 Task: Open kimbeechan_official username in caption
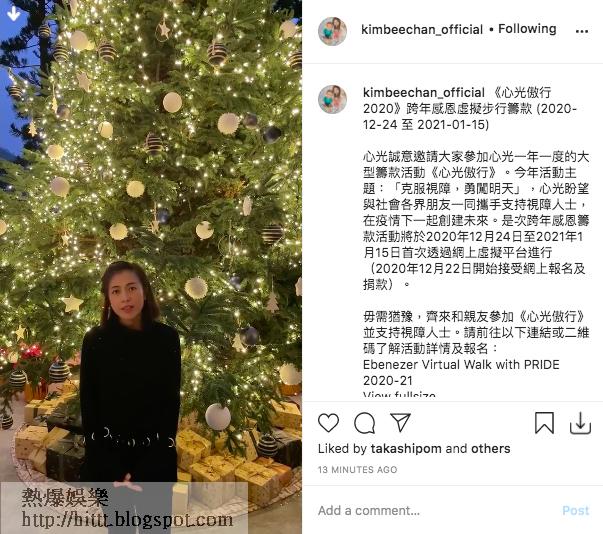tap(424, 92)
